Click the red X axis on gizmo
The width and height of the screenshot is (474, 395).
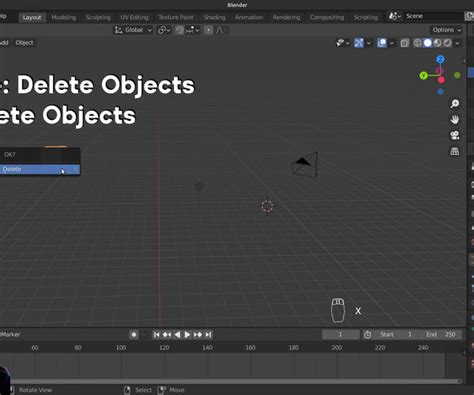[441, 80]
